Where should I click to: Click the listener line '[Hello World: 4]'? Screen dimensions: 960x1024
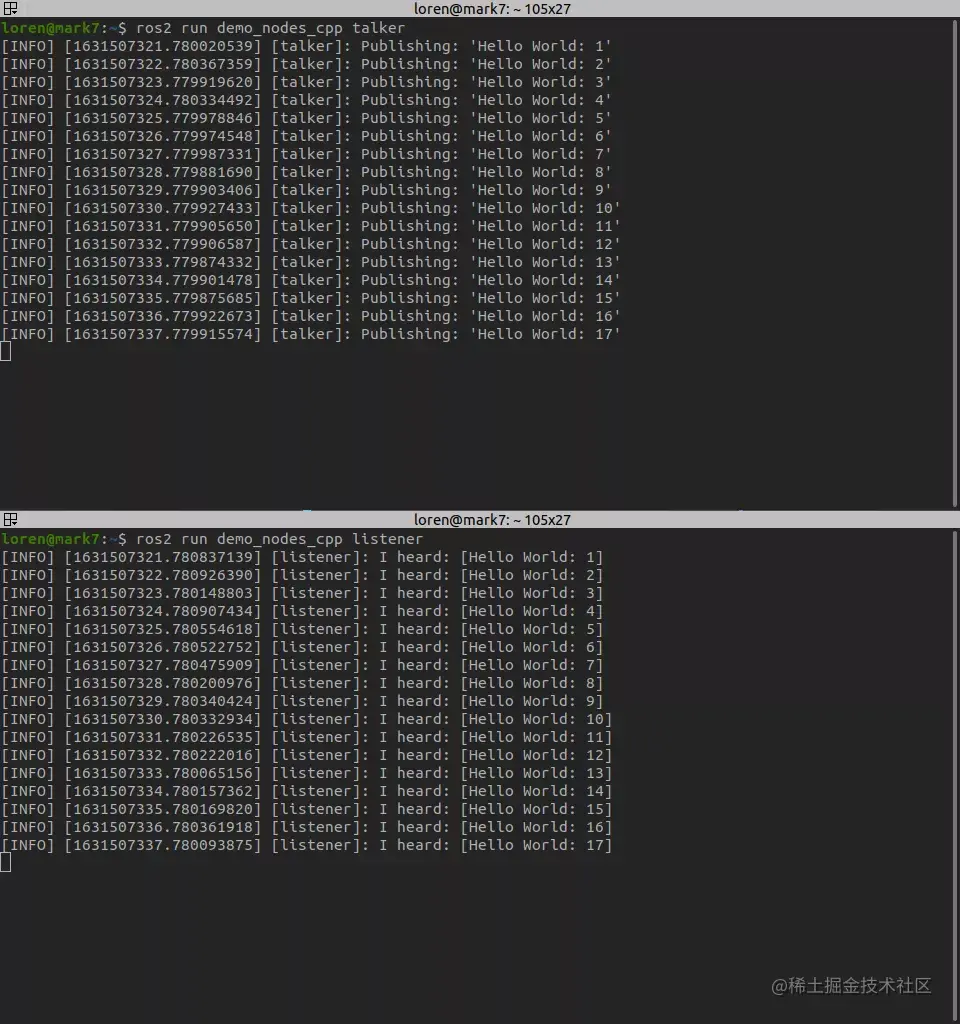(x=302, y=611)
